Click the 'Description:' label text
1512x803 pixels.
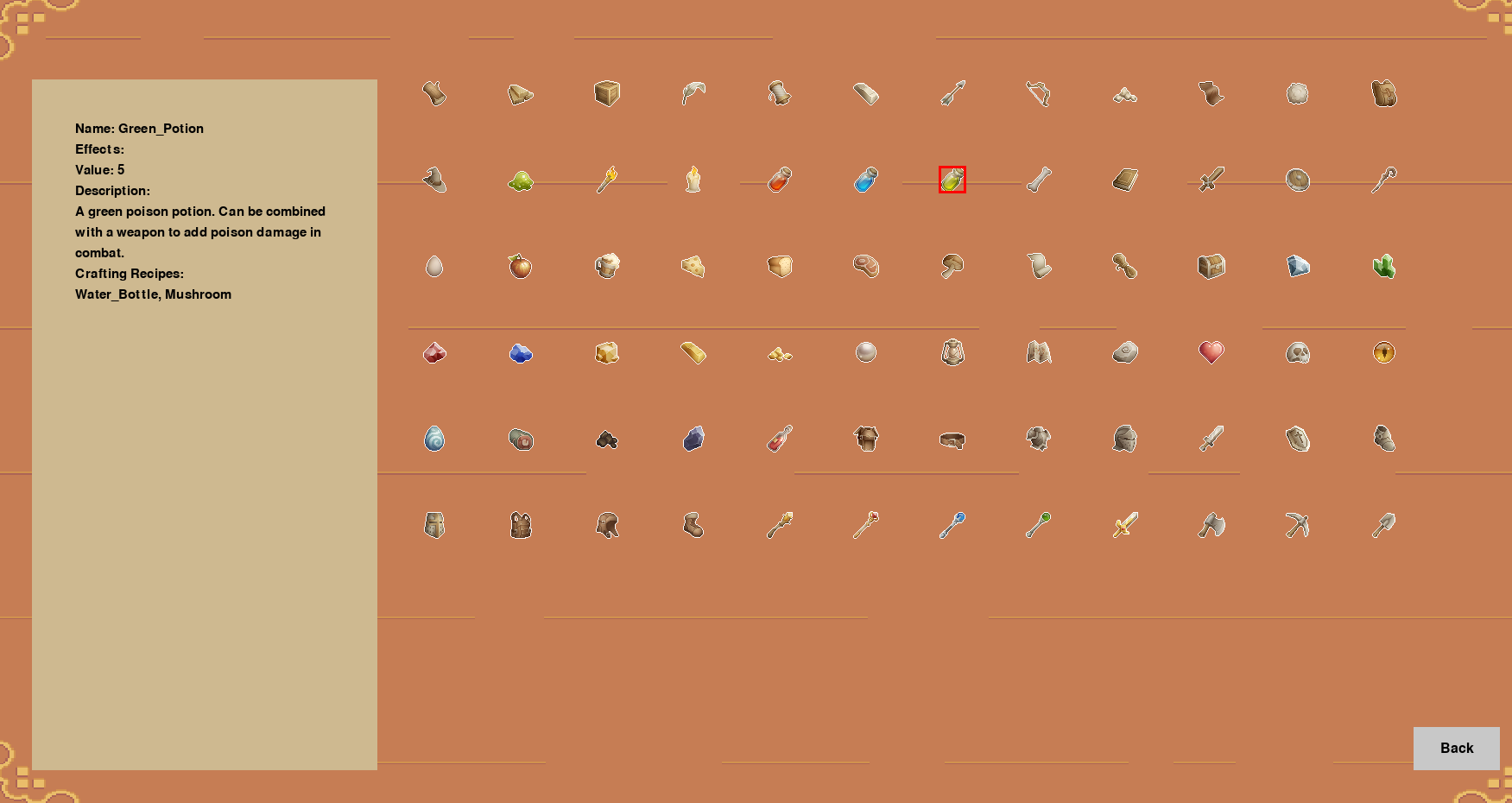(x=112, y=191)
